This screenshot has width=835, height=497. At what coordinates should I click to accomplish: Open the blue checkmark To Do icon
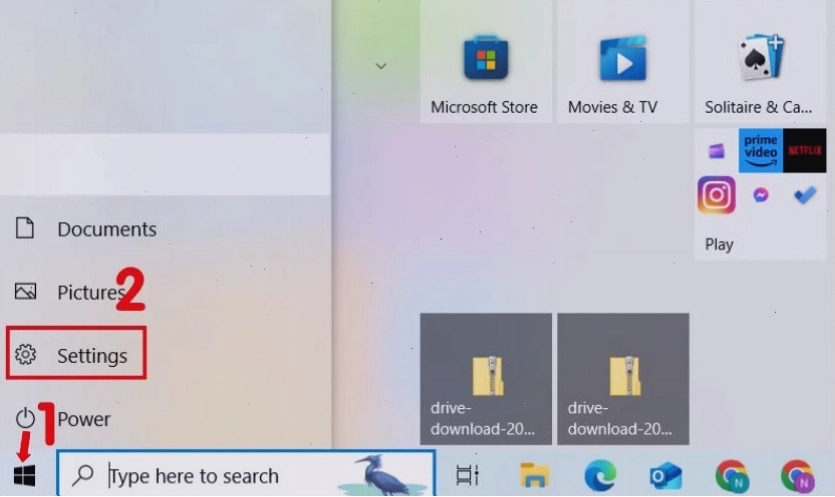pos(805,195)
